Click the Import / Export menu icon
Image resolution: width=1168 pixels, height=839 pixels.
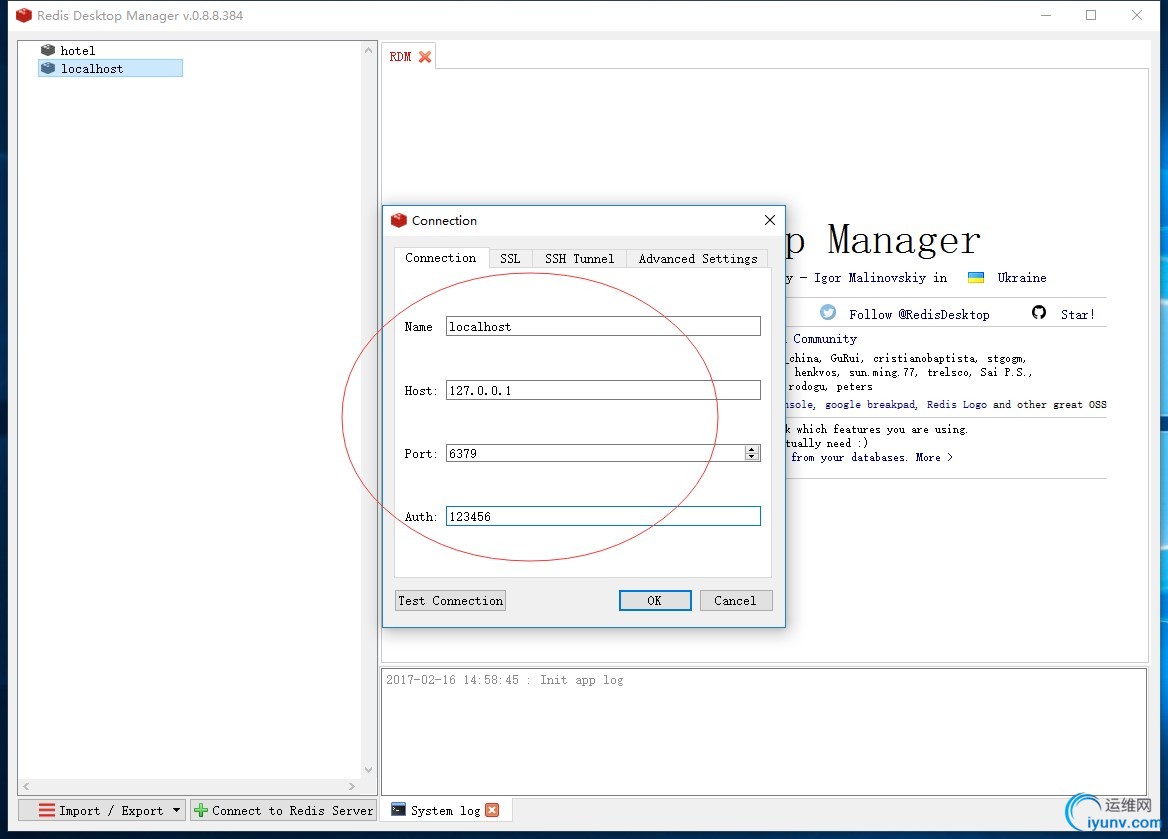click(x=47, y=810)
